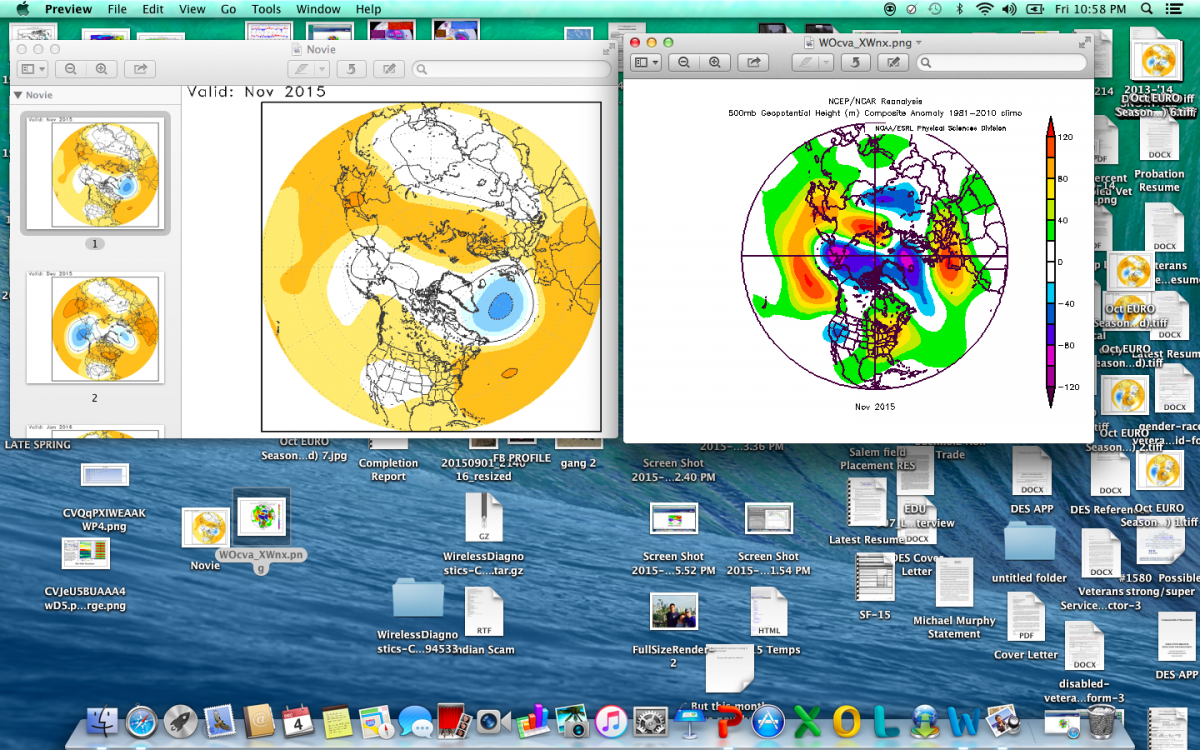Screen dimensions: 1200x750
Task: Collapse the Novie group in the sidebar
Action: point(17,95)
